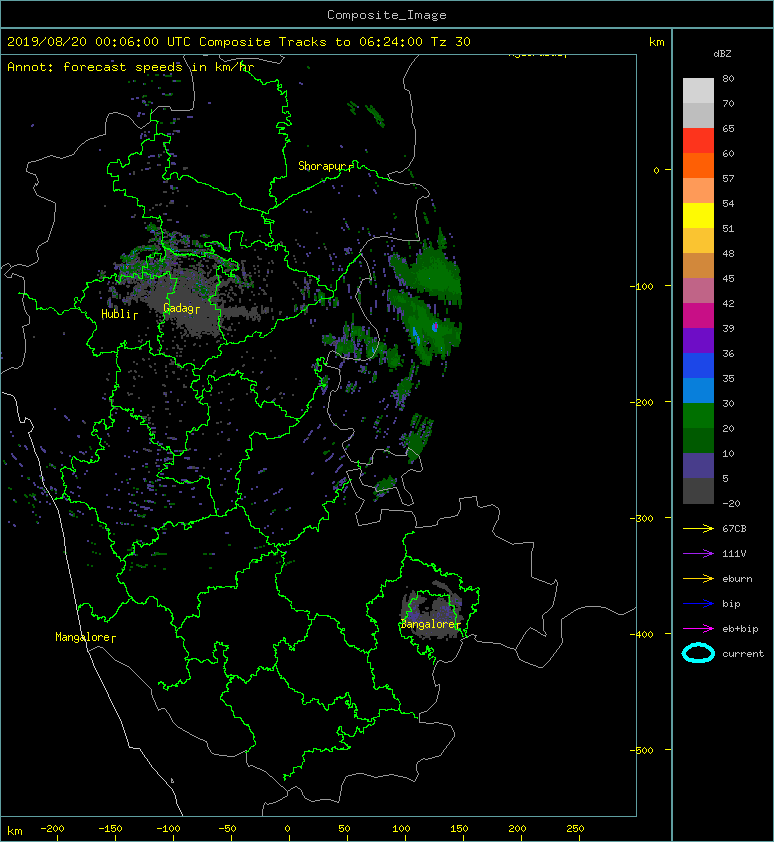774x842 pixels.
Task: Click the '-500' y-axis tick label
Action: pyautogui.click(x=641, y=750)
